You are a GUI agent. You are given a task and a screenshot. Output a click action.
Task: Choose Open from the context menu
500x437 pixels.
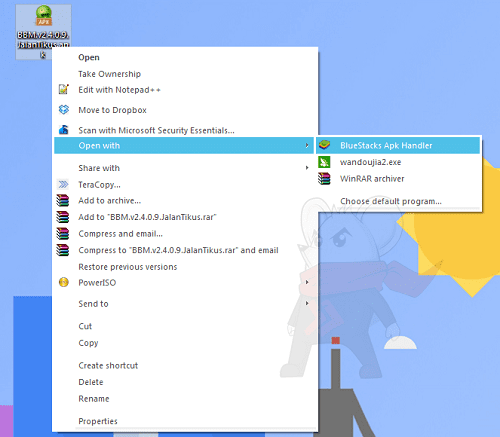pyautogui.click(x=184, y=57)
